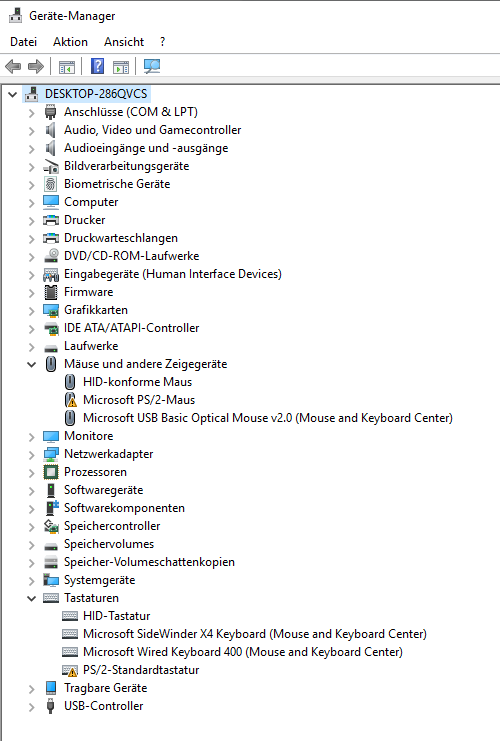Select the Biometrische Geräte category label
The height and width of the screenshot is (741, 500).
[x=117, y=184]
